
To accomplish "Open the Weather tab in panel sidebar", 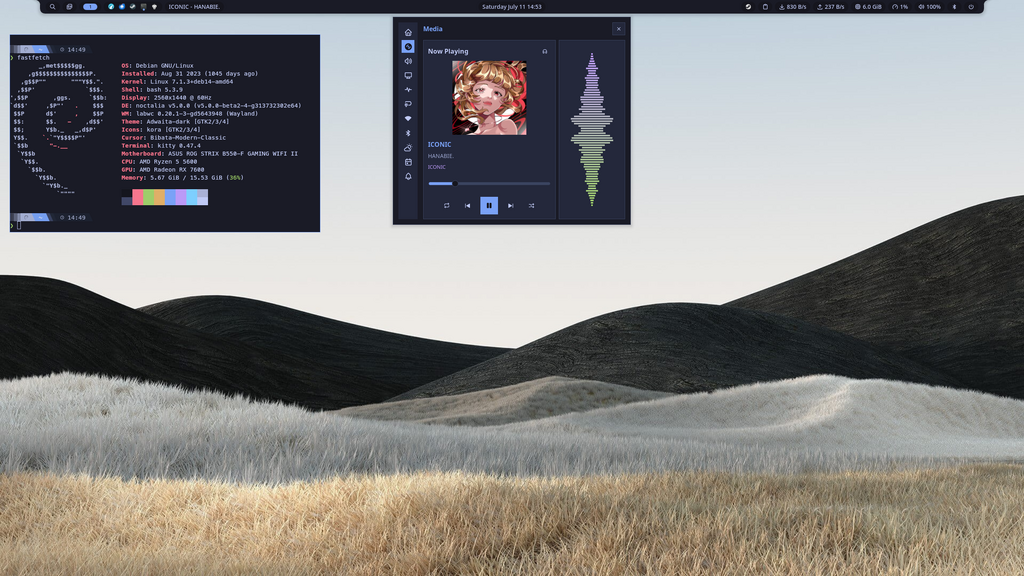I will [408, 148].
